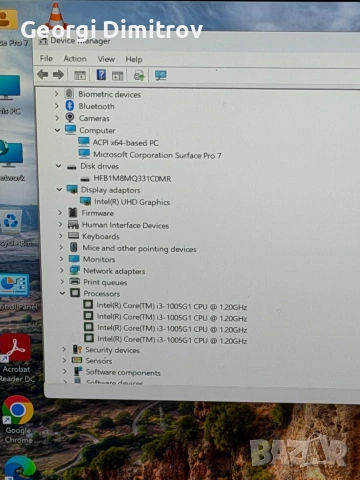Expand the Firmware chevron

(x=60, y=212)
